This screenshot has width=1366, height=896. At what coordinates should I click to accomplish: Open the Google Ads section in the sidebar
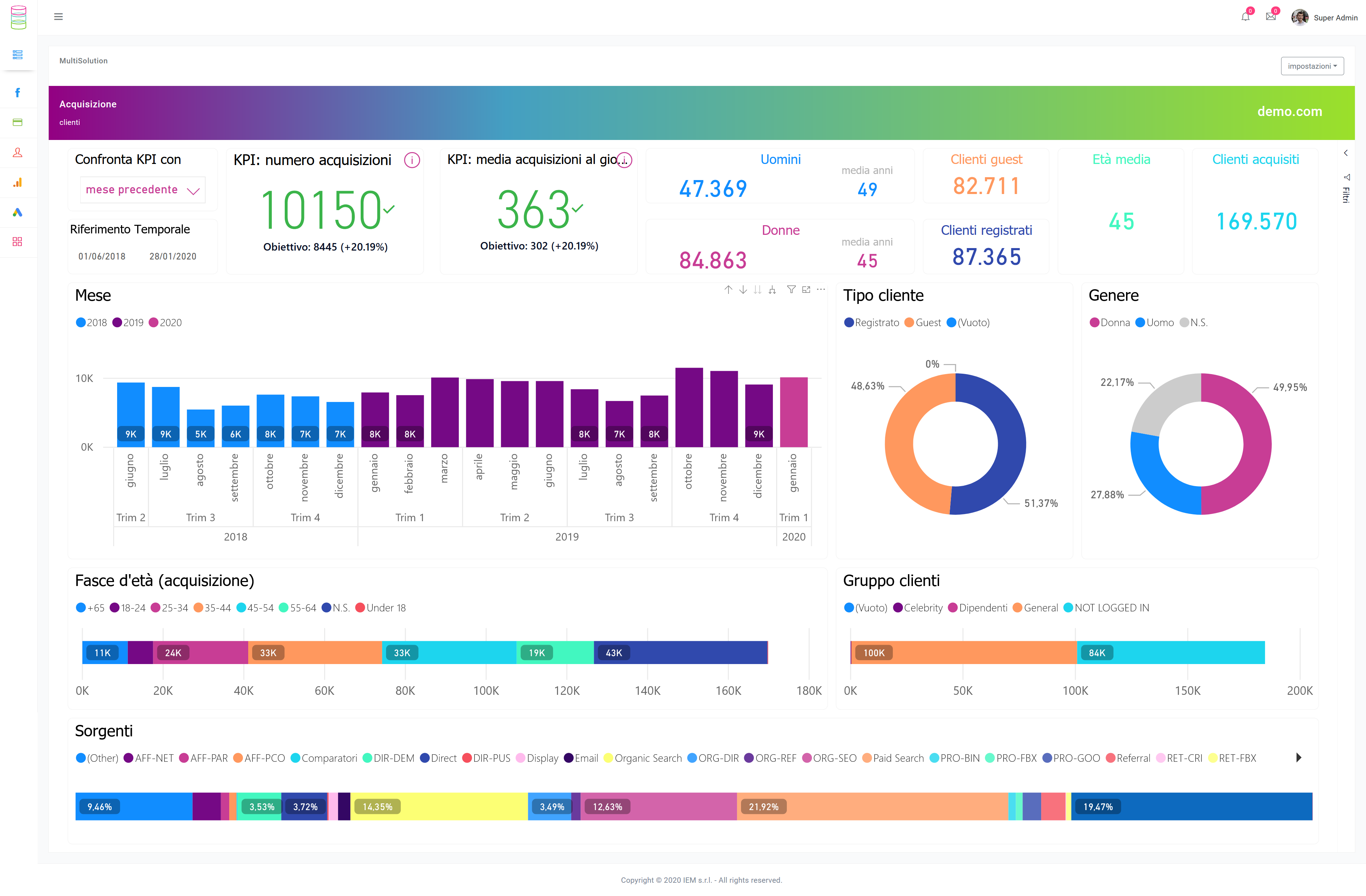[x=18, y=212]
